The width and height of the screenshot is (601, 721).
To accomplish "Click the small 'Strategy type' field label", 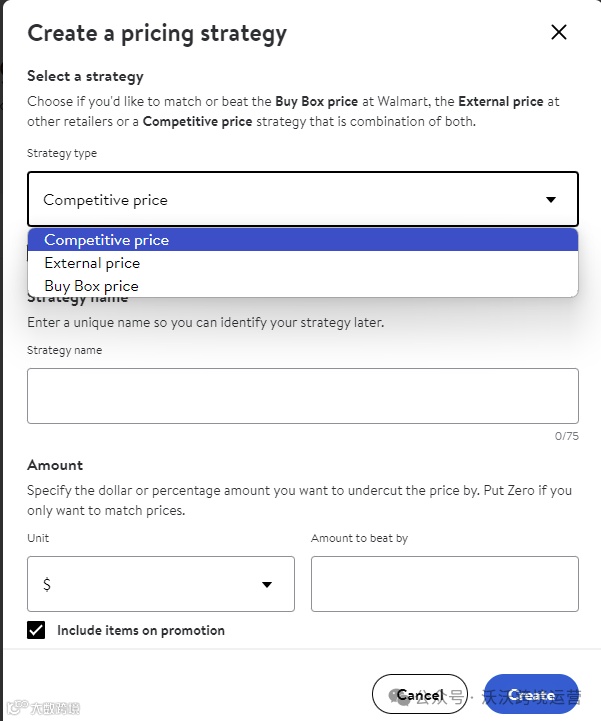I will pos(62,153).
